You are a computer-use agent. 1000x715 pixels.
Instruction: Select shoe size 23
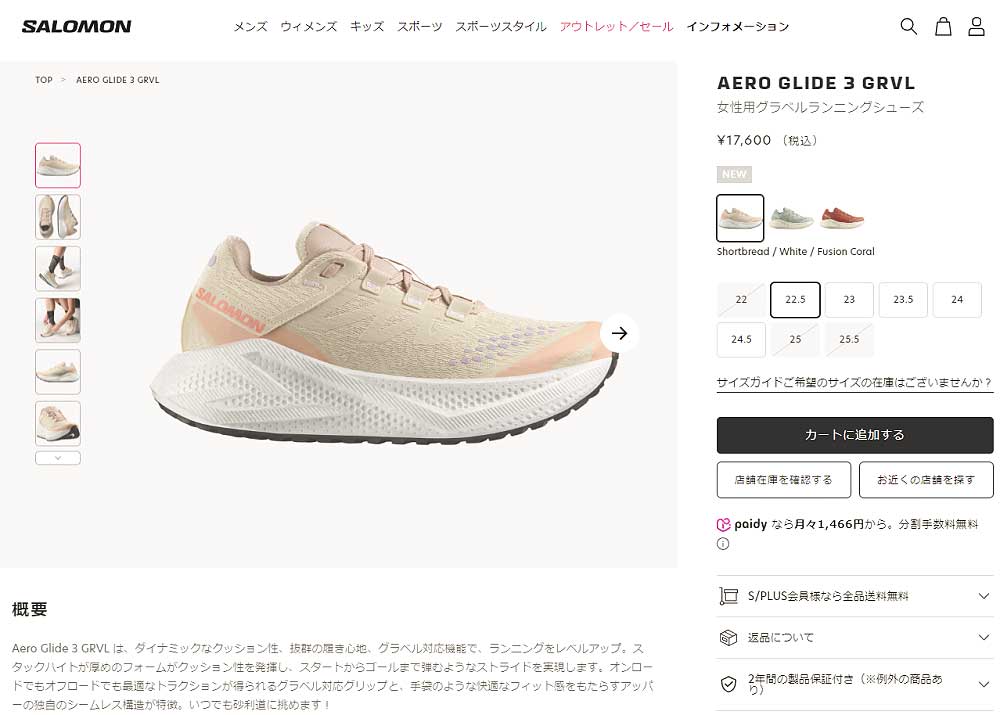pos(849,299)
